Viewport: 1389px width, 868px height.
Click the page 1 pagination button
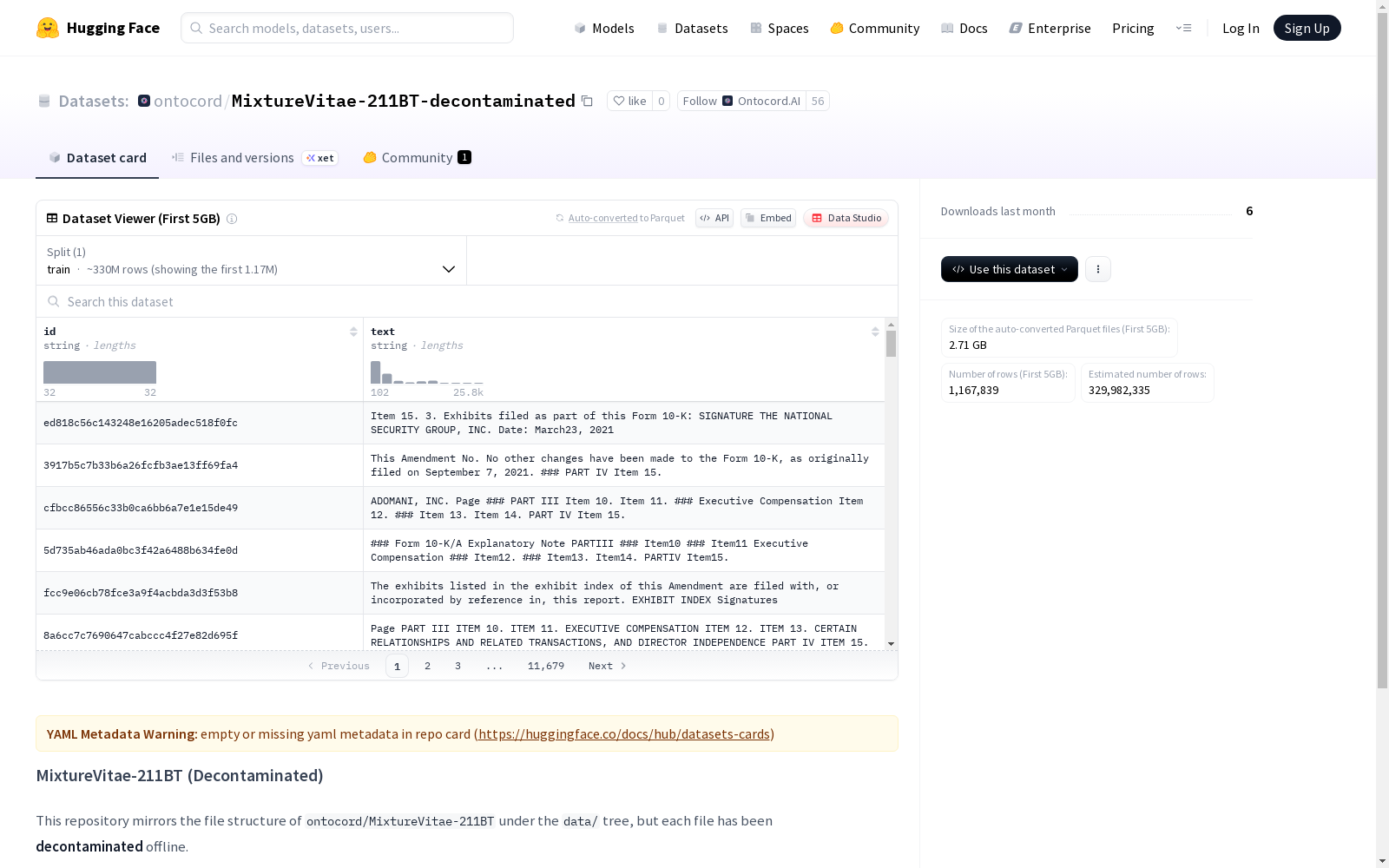click(x=397, y=666)
